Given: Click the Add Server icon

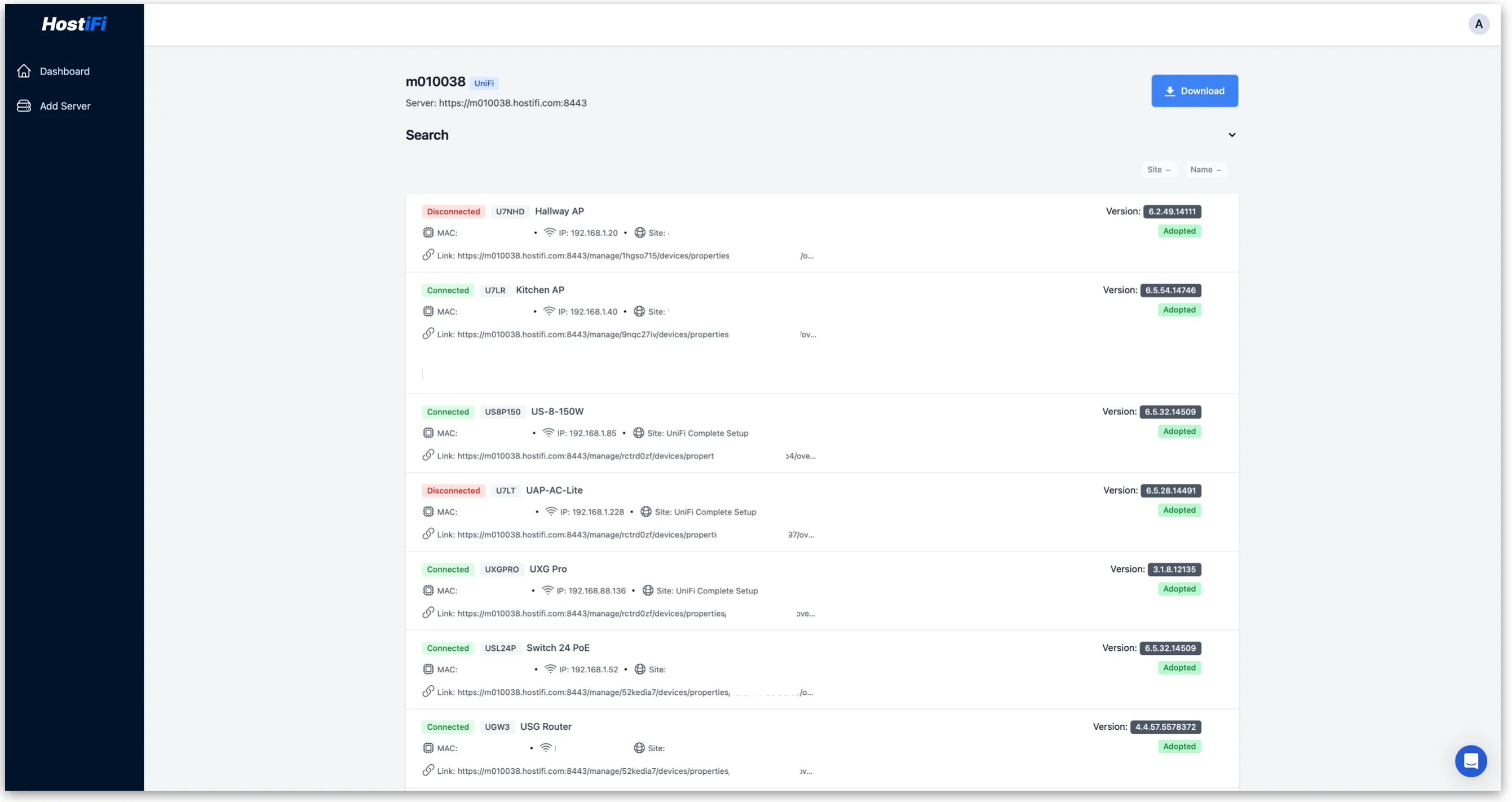Looking at the screenshot, I should [x=24, y=105].
